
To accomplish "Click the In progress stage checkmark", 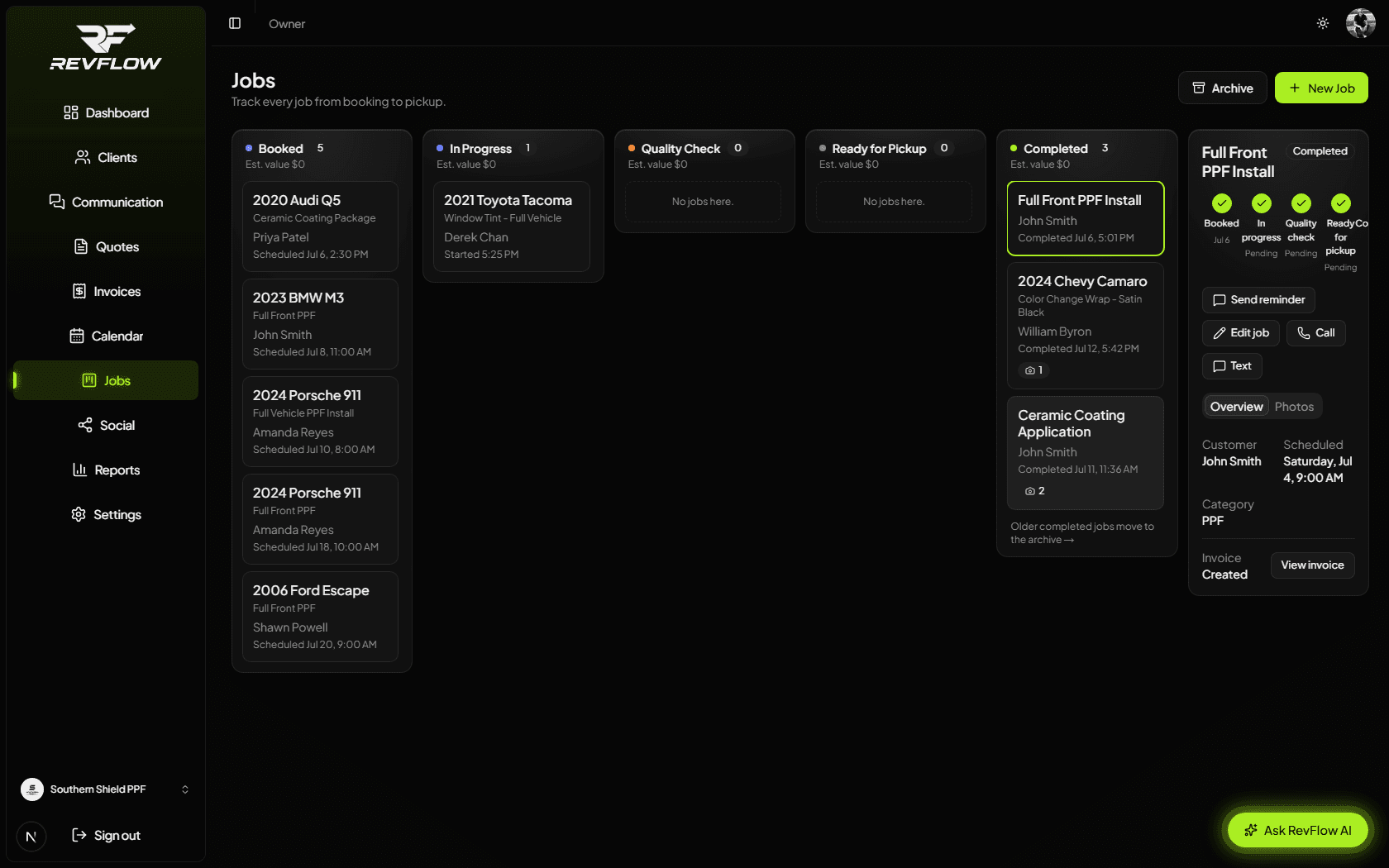I will [x=1262, y=203].
